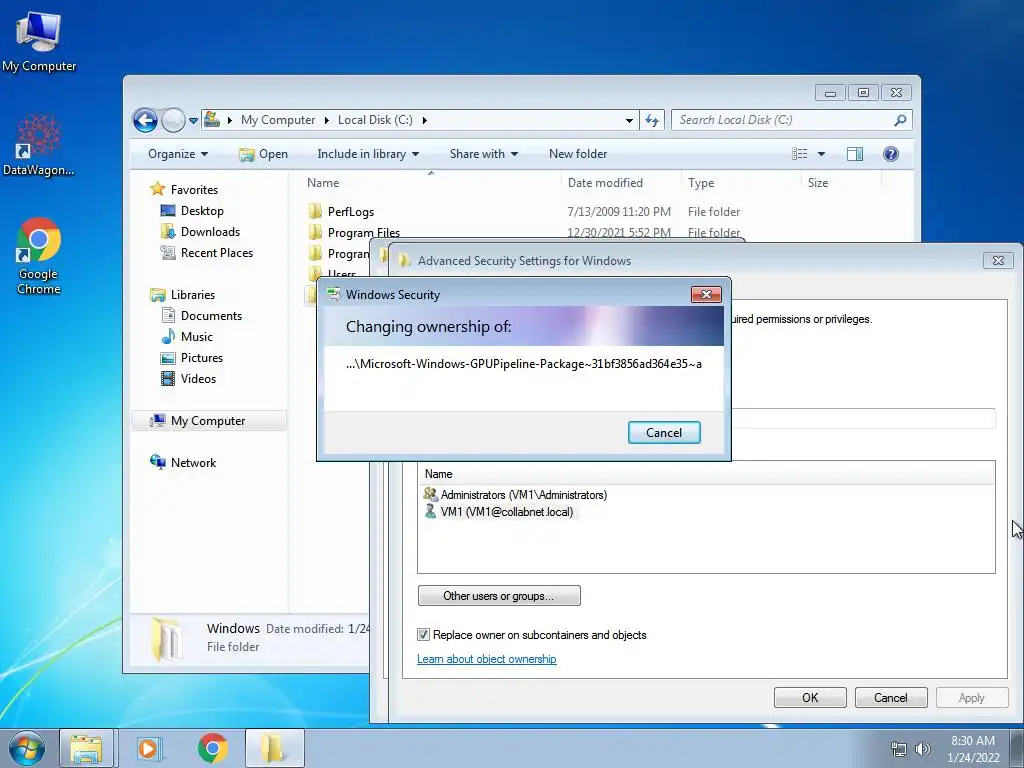Click the Apply button
The width and height of the screenshot is (1024, 768).
click(971, 697)
